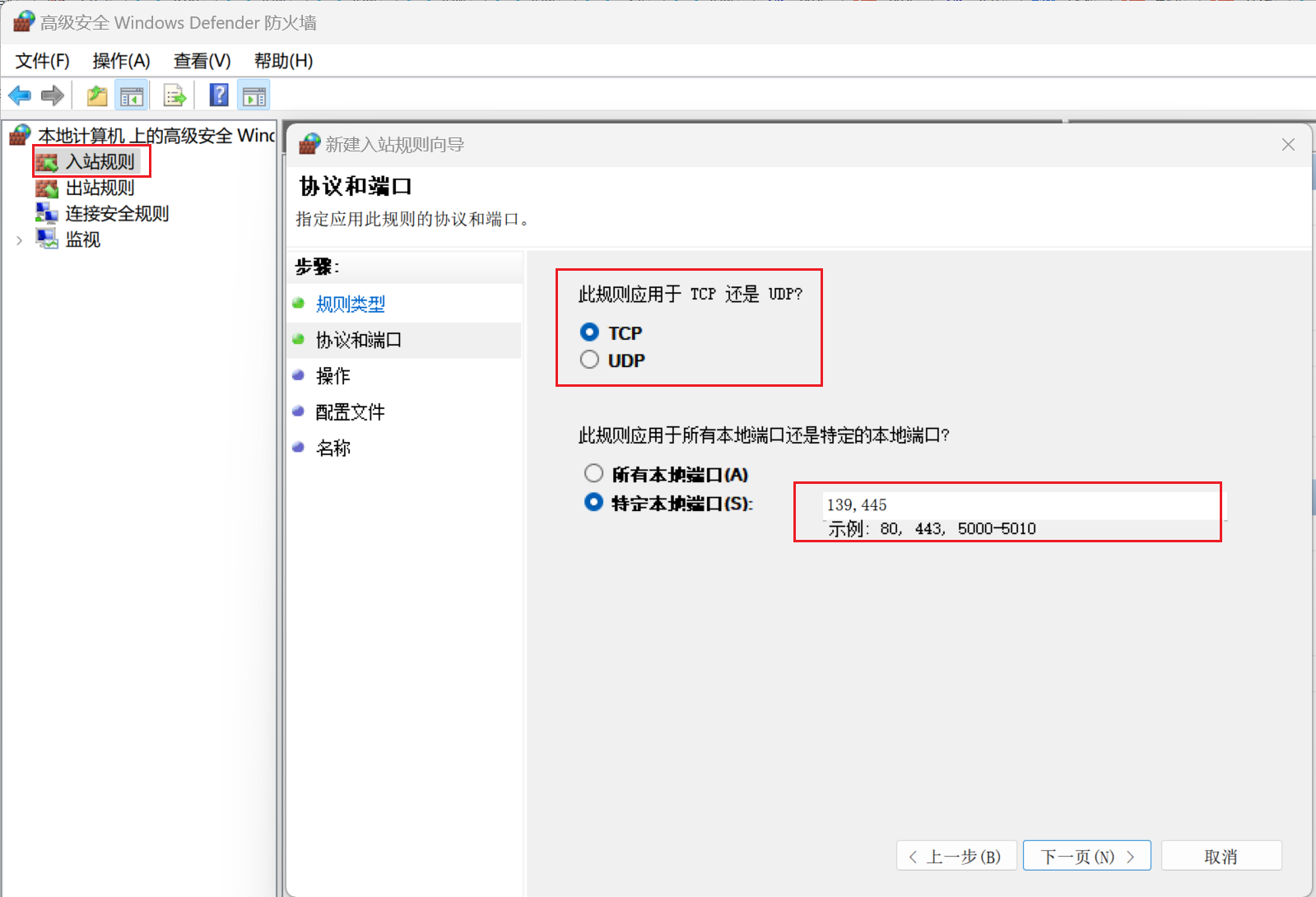Expand the 监视 tree node
The image size is (1316, 897).
tap(19, 240)
